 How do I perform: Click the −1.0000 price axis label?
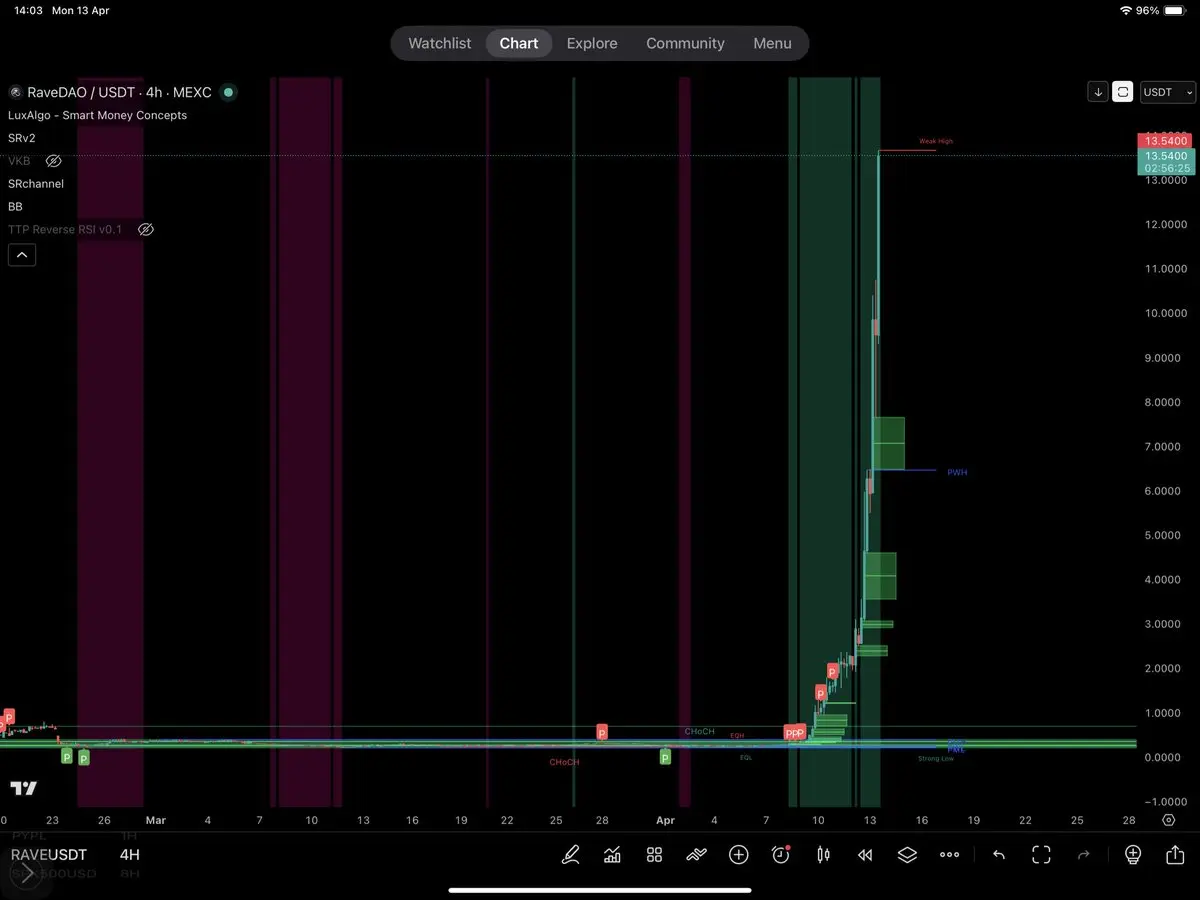pos(1165,802)
